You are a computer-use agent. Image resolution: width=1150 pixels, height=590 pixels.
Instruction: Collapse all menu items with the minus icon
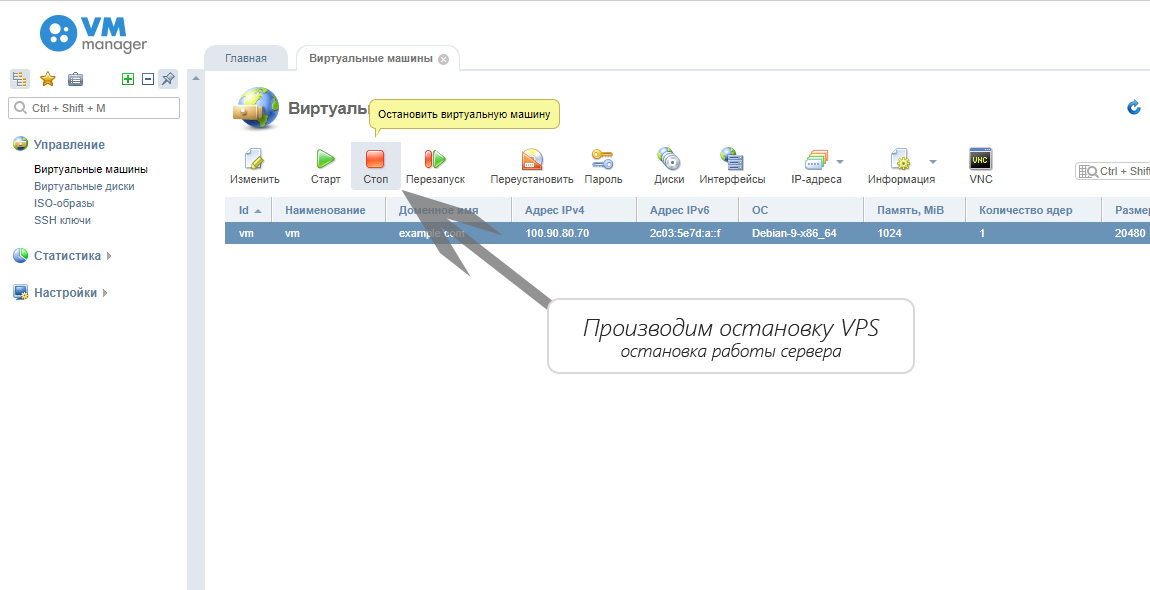coord(147,79)
